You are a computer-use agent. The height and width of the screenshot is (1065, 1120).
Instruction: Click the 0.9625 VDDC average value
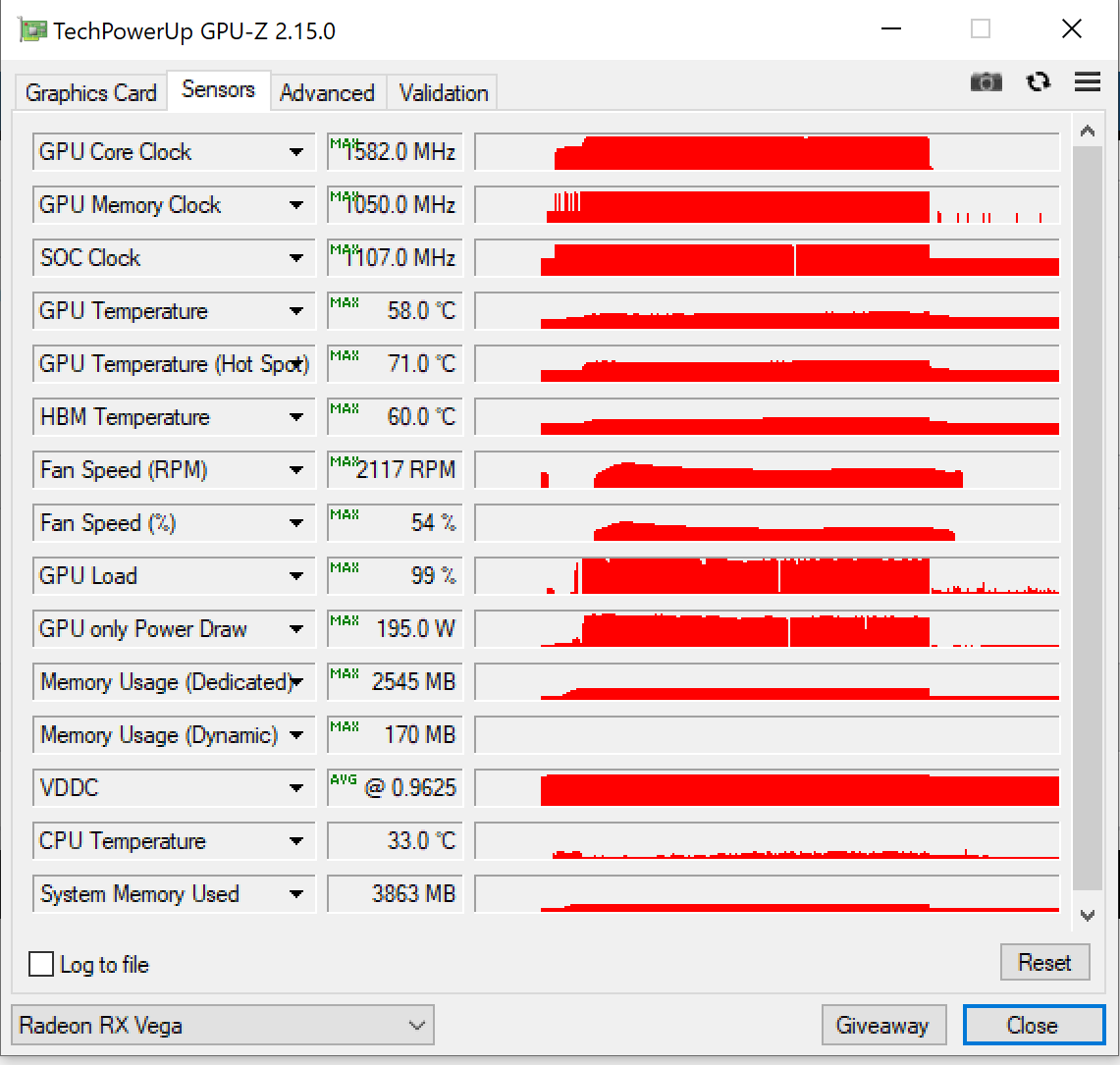point(395,788)
